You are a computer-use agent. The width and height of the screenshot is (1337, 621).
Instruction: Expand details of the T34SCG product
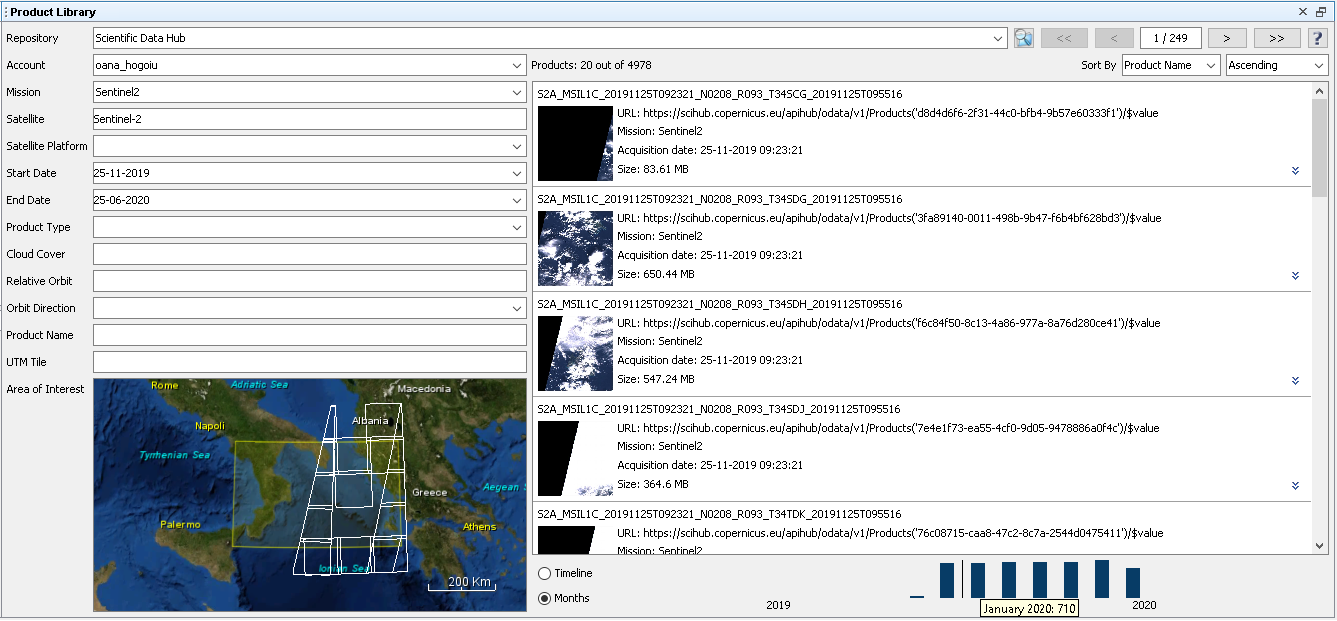click(1296, 171)
